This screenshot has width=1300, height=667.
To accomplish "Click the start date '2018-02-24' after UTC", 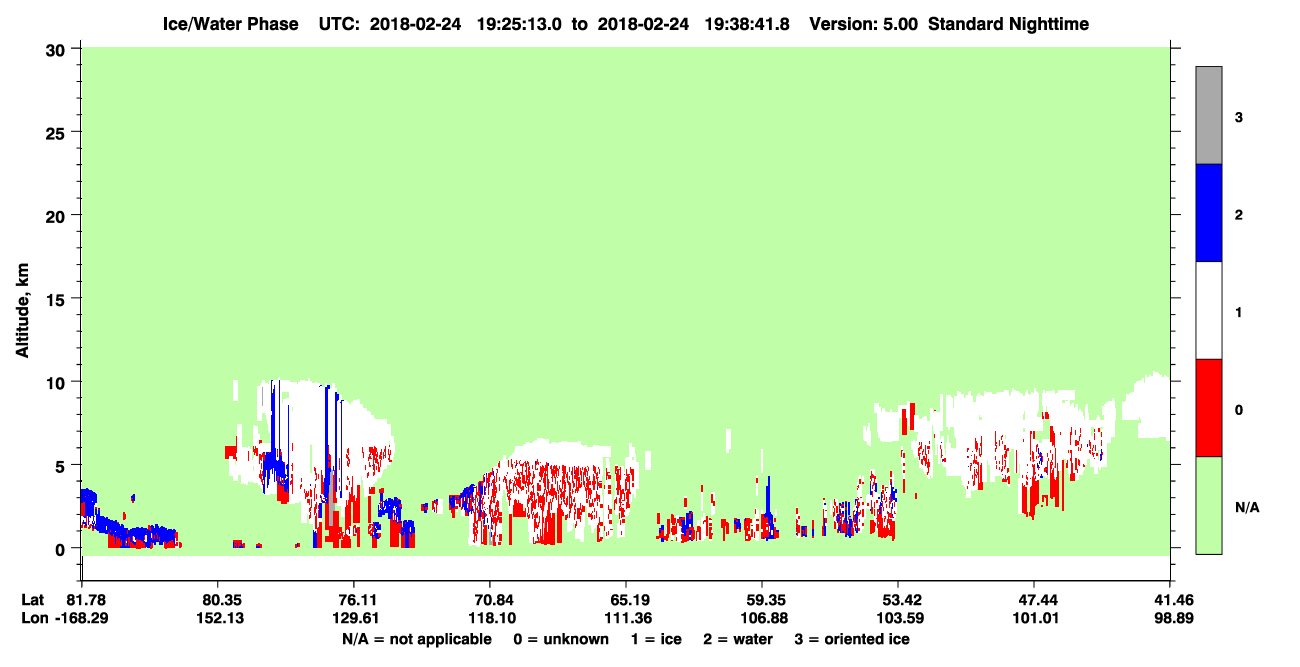I will [416, 24].
